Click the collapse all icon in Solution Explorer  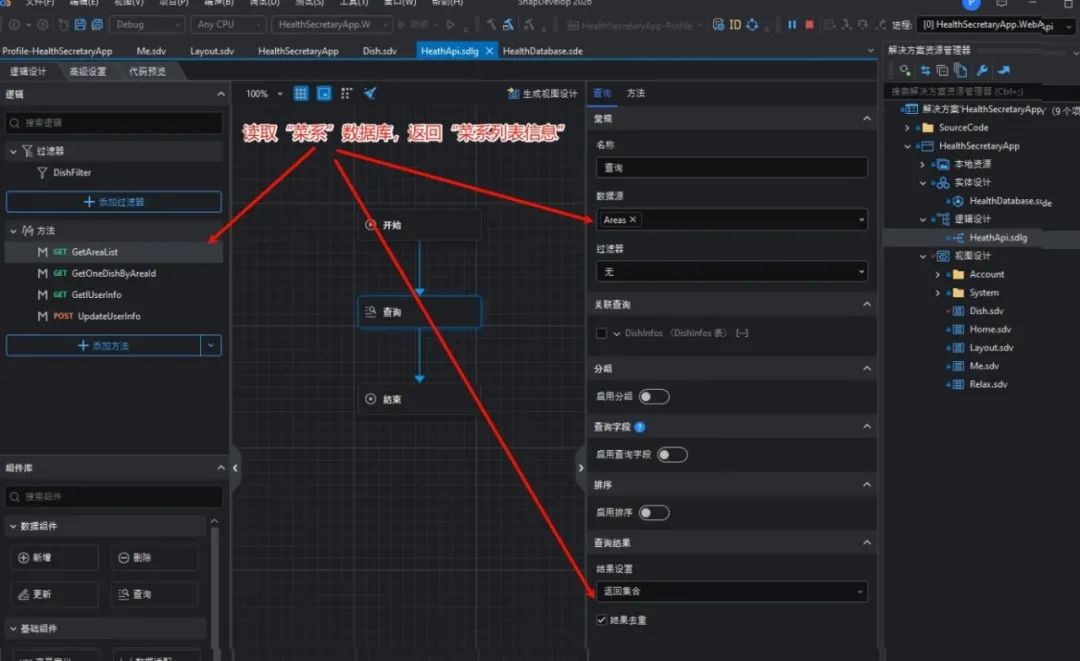coord(942,70)
